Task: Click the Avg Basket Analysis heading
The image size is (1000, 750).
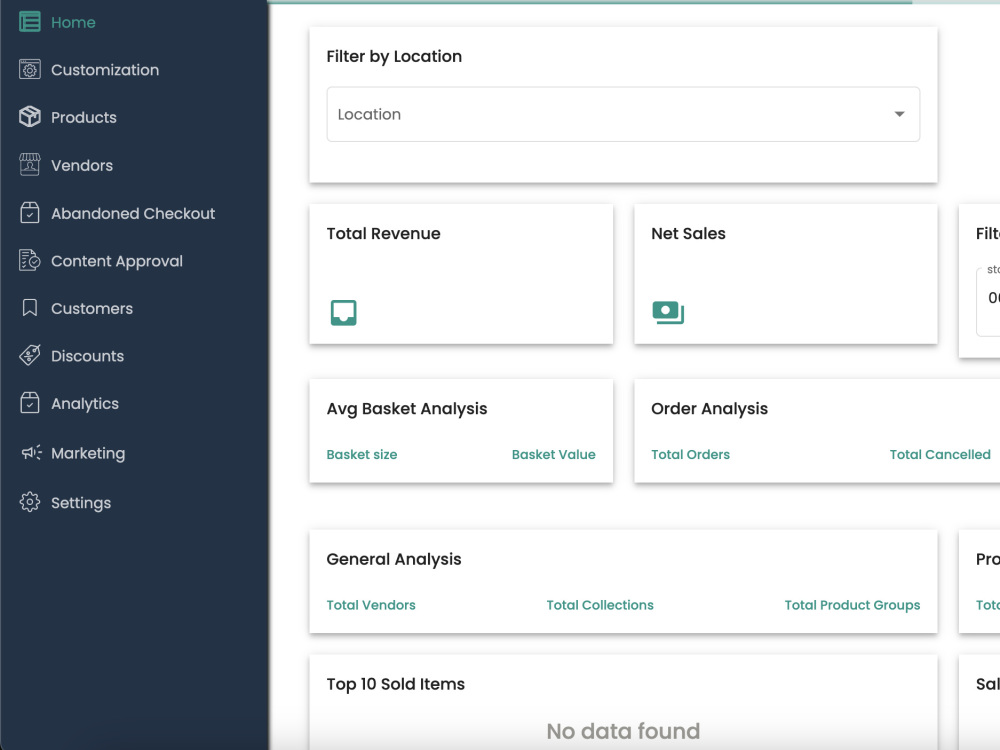Action: (407, 409)
